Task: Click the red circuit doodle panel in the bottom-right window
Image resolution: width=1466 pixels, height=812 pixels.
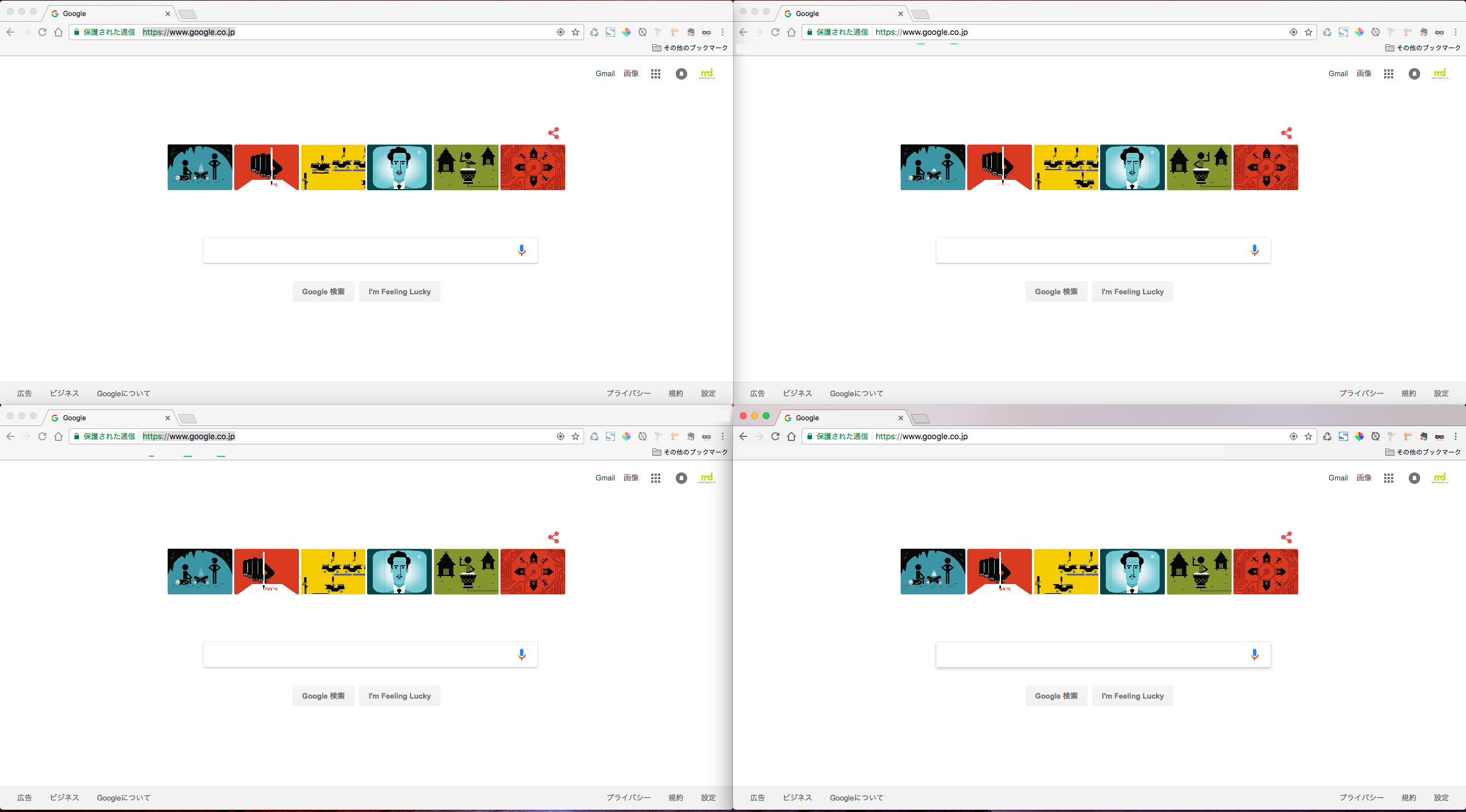Action: [1266, 571]
